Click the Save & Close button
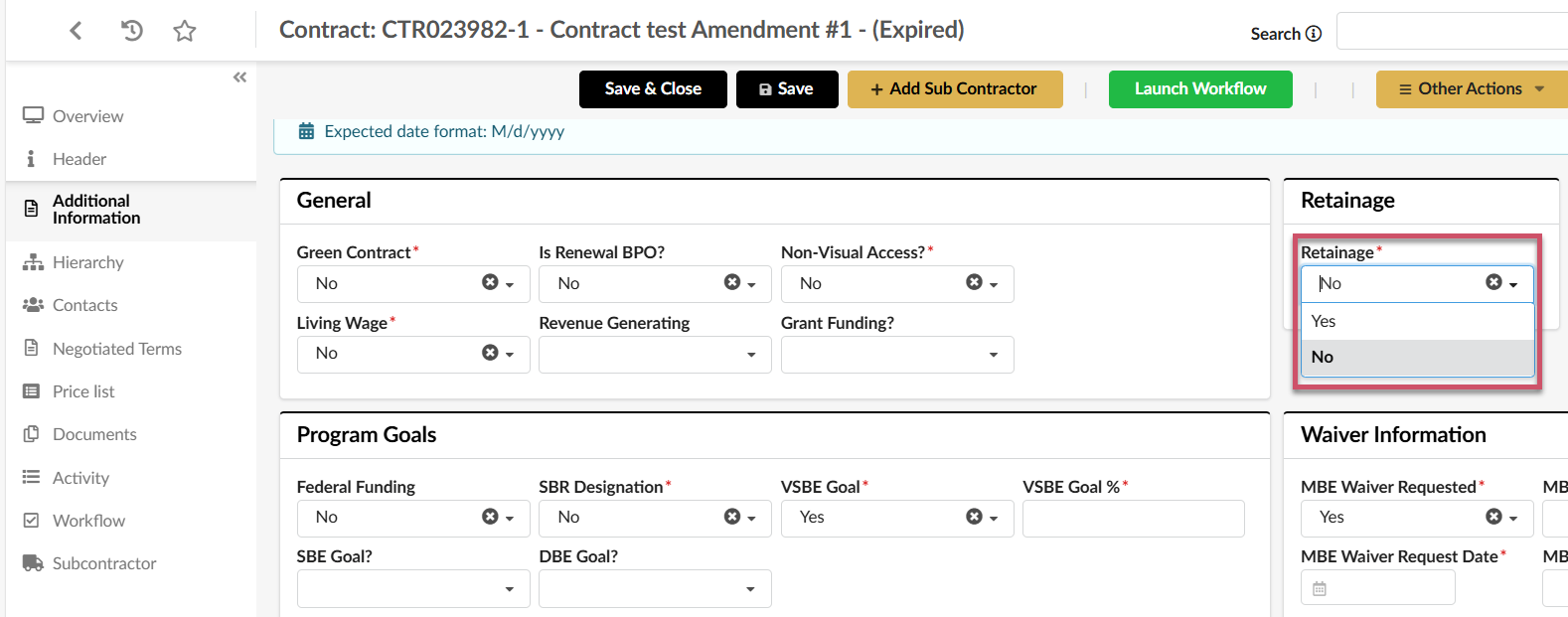 click(x=653, y=89)
